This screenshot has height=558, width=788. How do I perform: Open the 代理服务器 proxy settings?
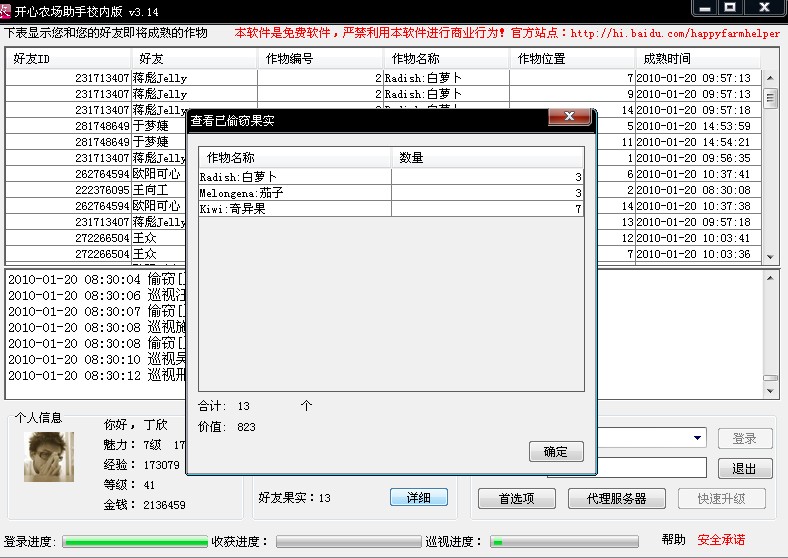[614, 498]
